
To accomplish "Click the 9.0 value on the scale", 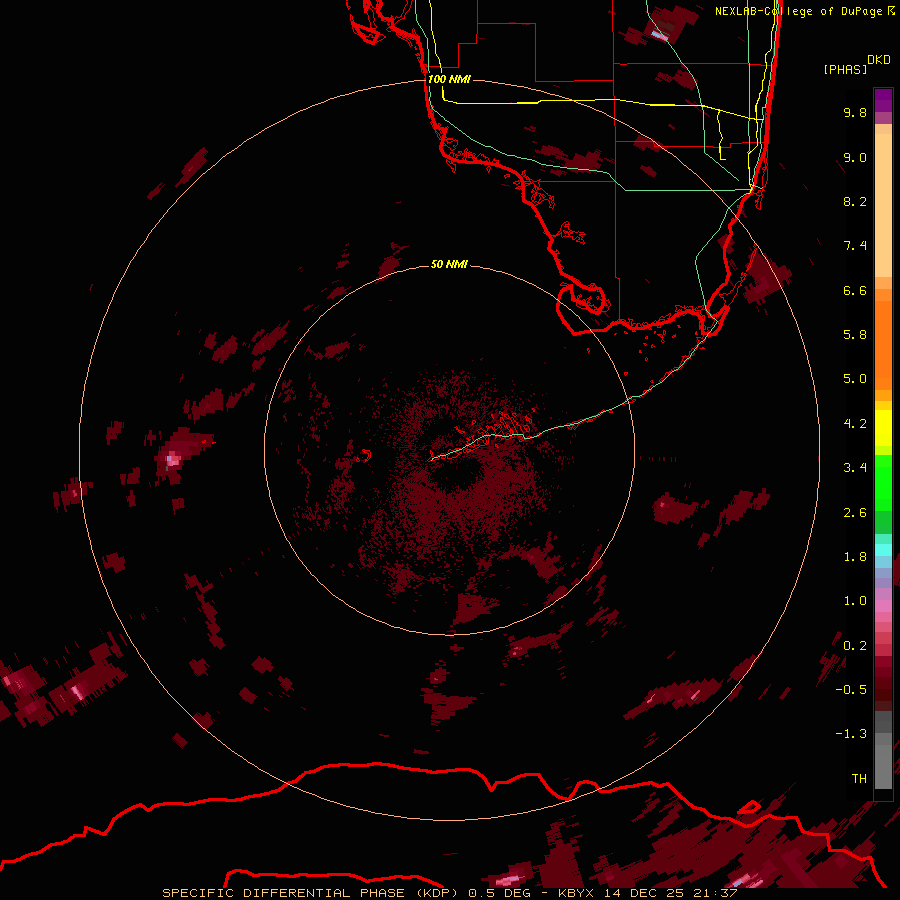I will point(855,157).
